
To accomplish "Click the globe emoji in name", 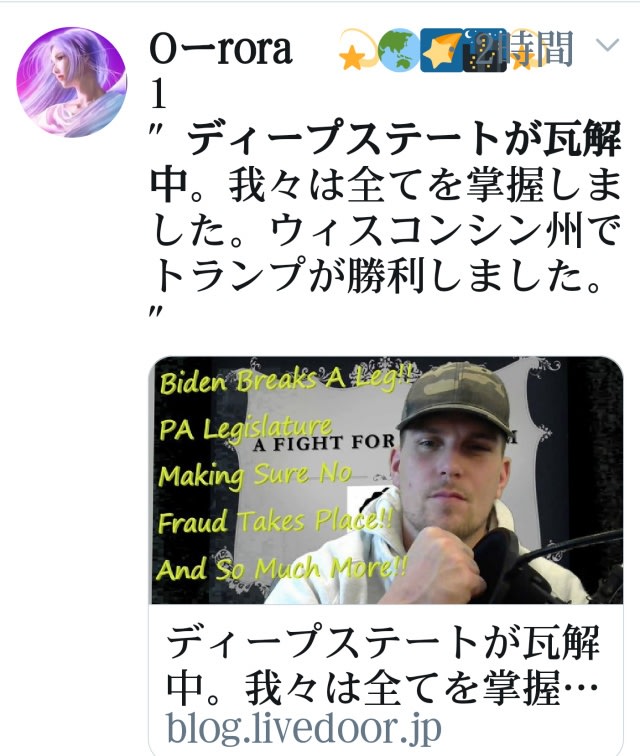I will coord(398,50).
